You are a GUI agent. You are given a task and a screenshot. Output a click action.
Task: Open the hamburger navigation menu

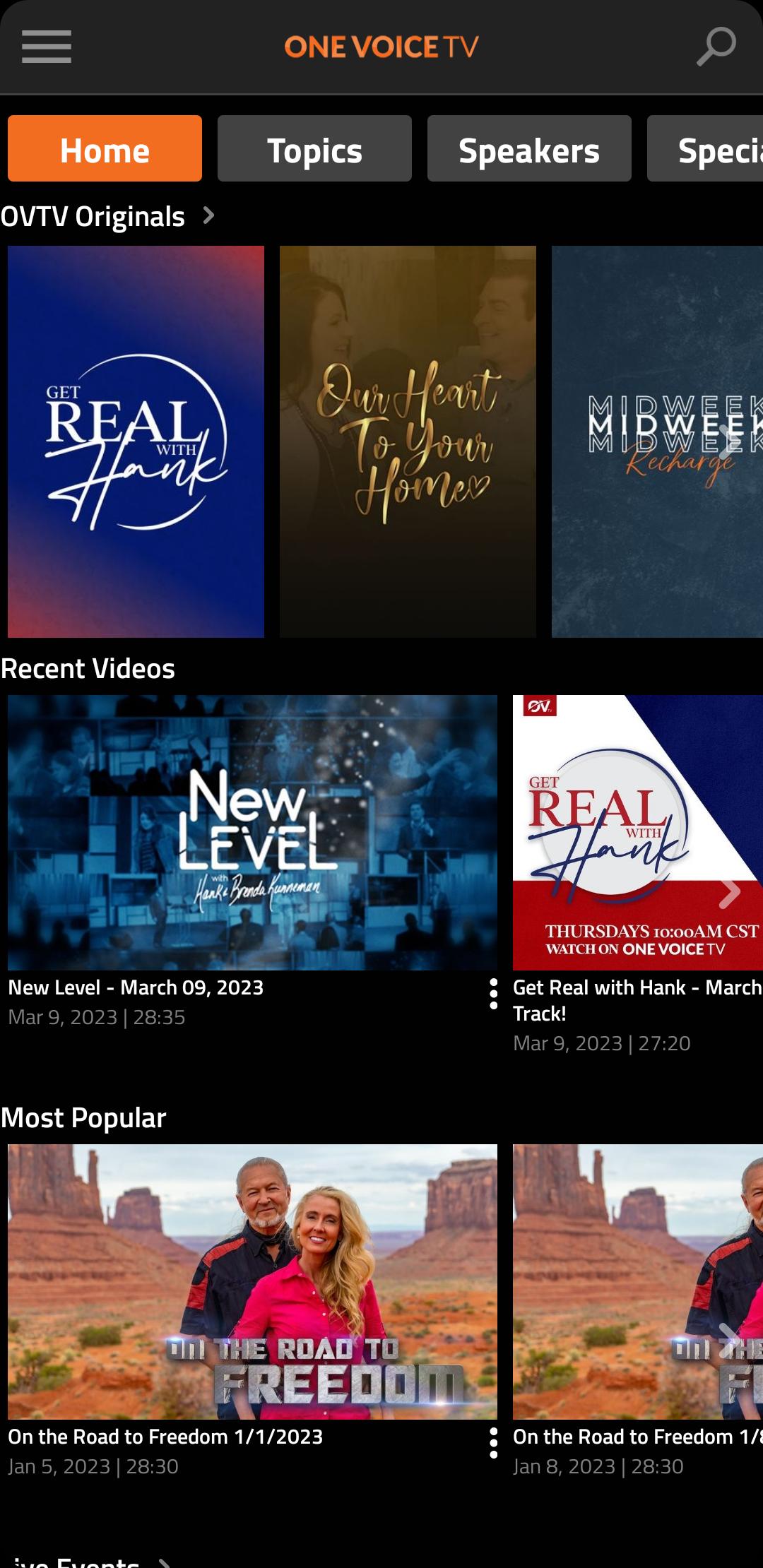[x=47, y=47]
